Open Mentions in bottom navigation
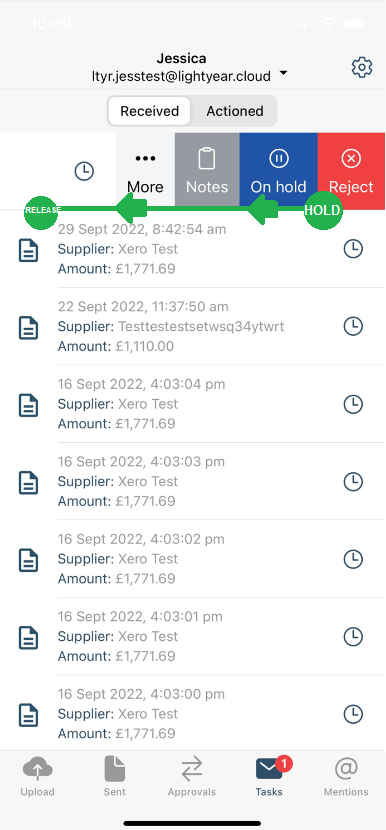Viewport: 386px width, 830px height. [x=346, y=777]
